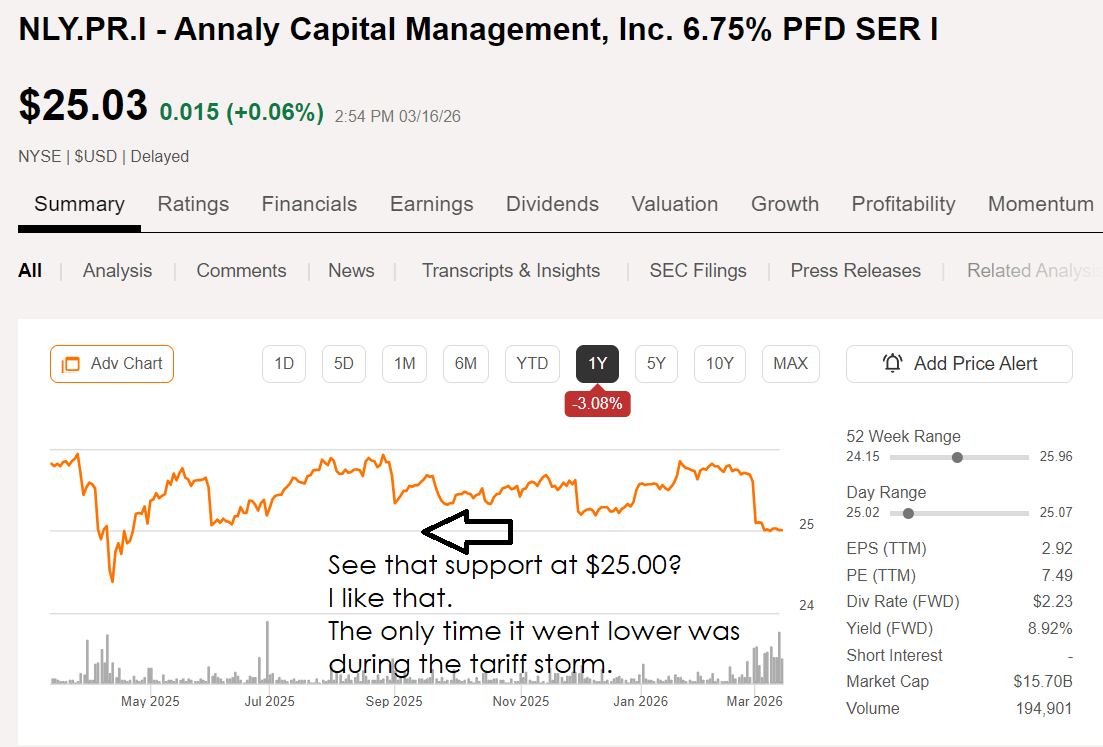Image resolution: width=1103 pixels, height=747 pixels.
Task: Open the Profitability tab
Action: pos(903,204)
